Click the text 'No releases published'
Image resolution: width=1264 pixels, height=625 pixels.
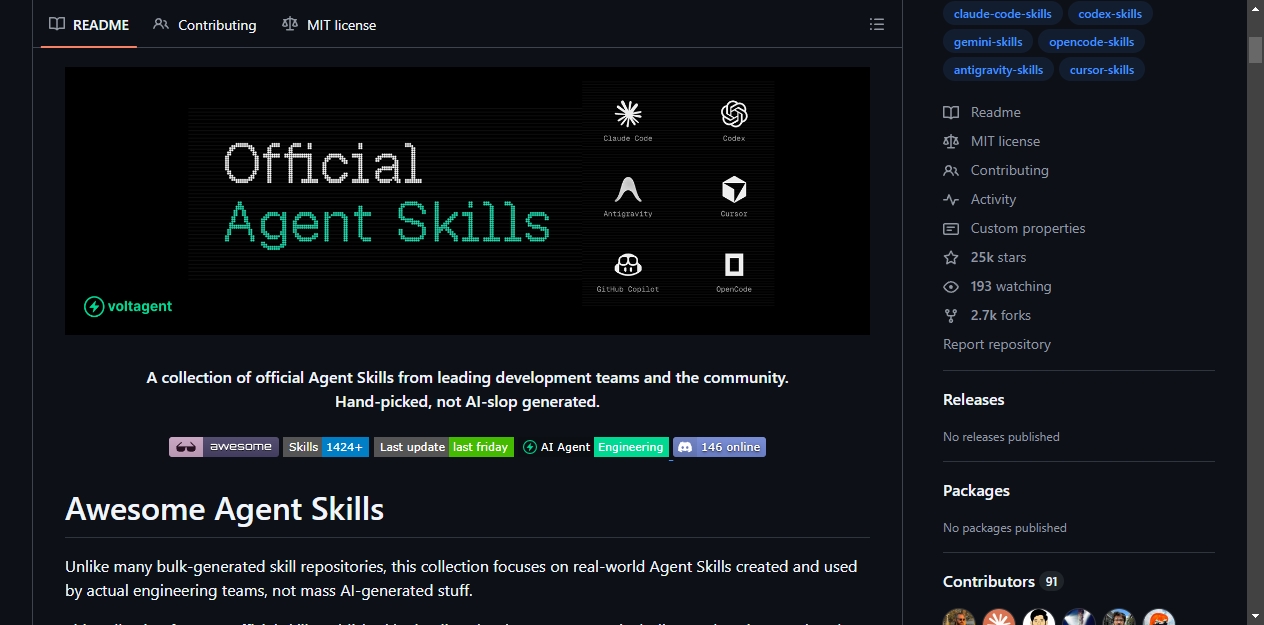coord(1001,437)
